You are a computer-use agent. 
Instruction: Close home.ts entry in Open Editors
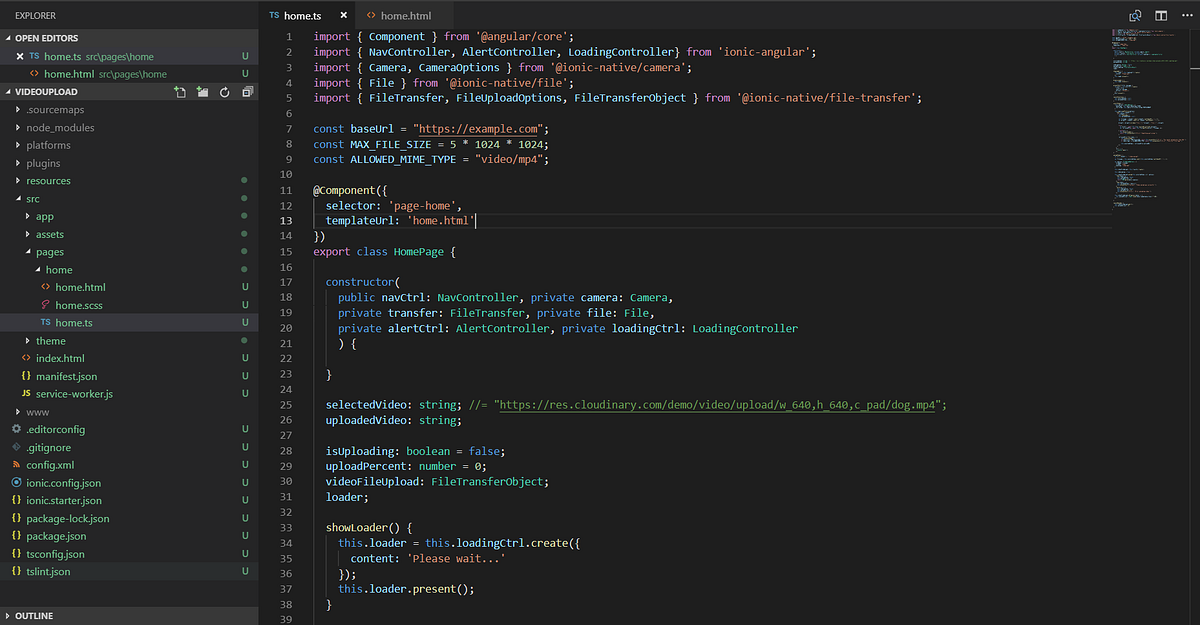coord(20,57)
